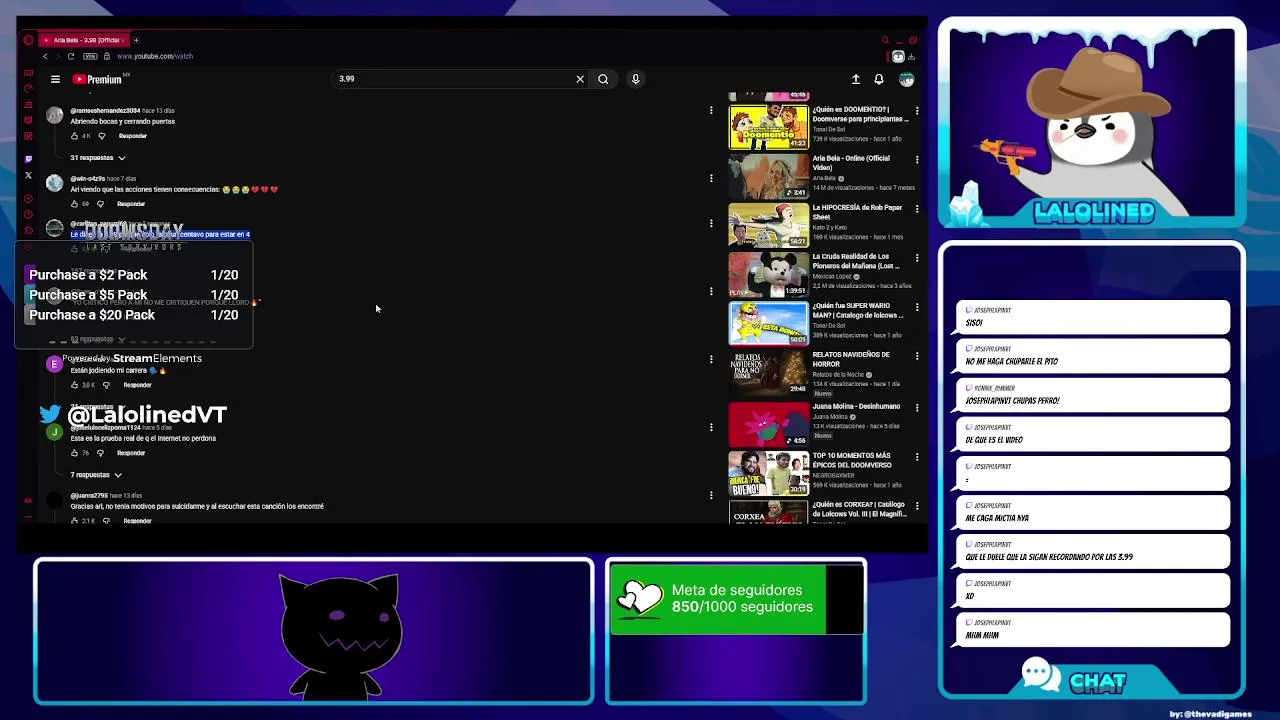This screenshot has width=1280, height=720.
Task: Open the '¿Quién es DOOMENTIO?' video thumbnail
Action: [x=768, y=126]
